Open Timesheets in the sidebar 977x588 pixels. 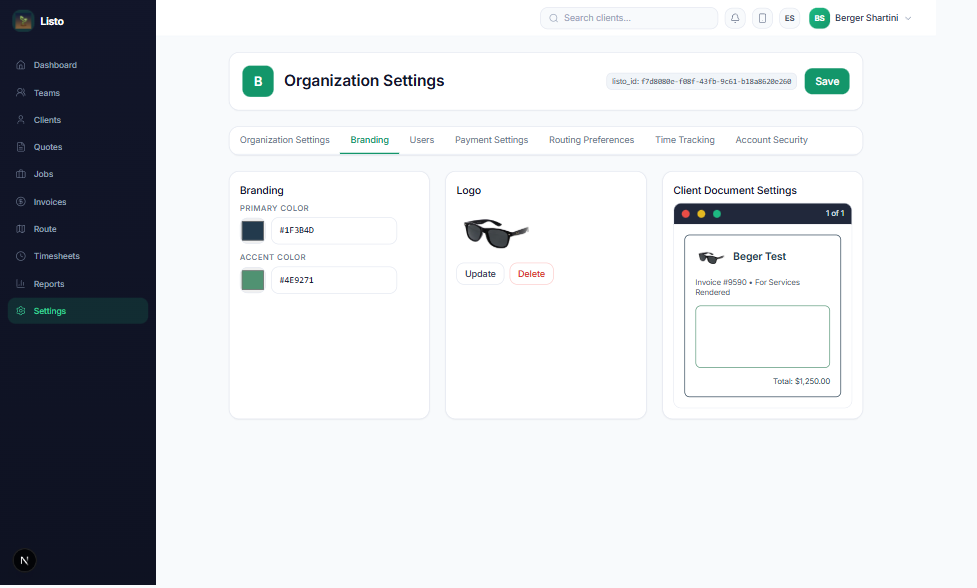coord(78,256)
